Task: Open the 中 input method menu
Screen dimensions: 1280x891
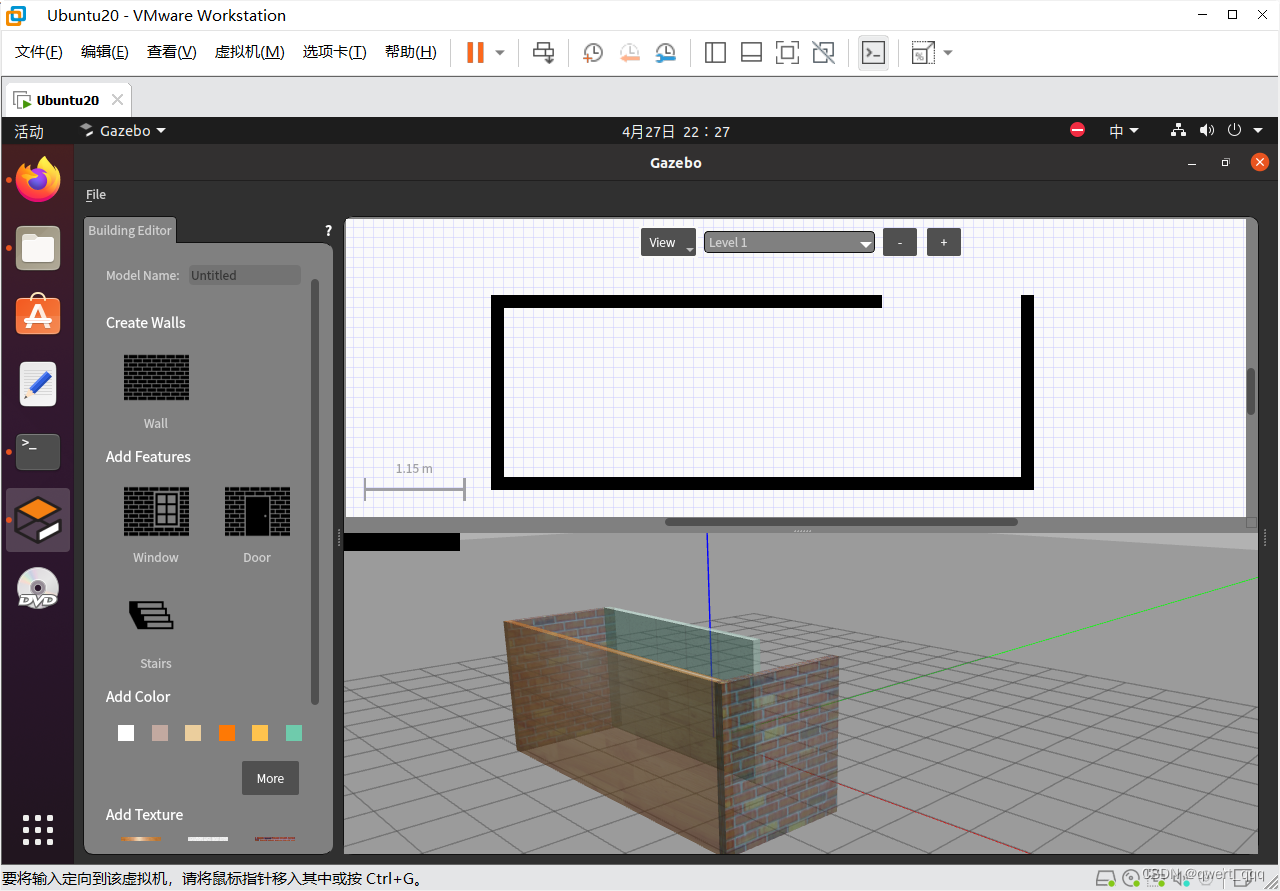Action: click(x=1124, y=131)
